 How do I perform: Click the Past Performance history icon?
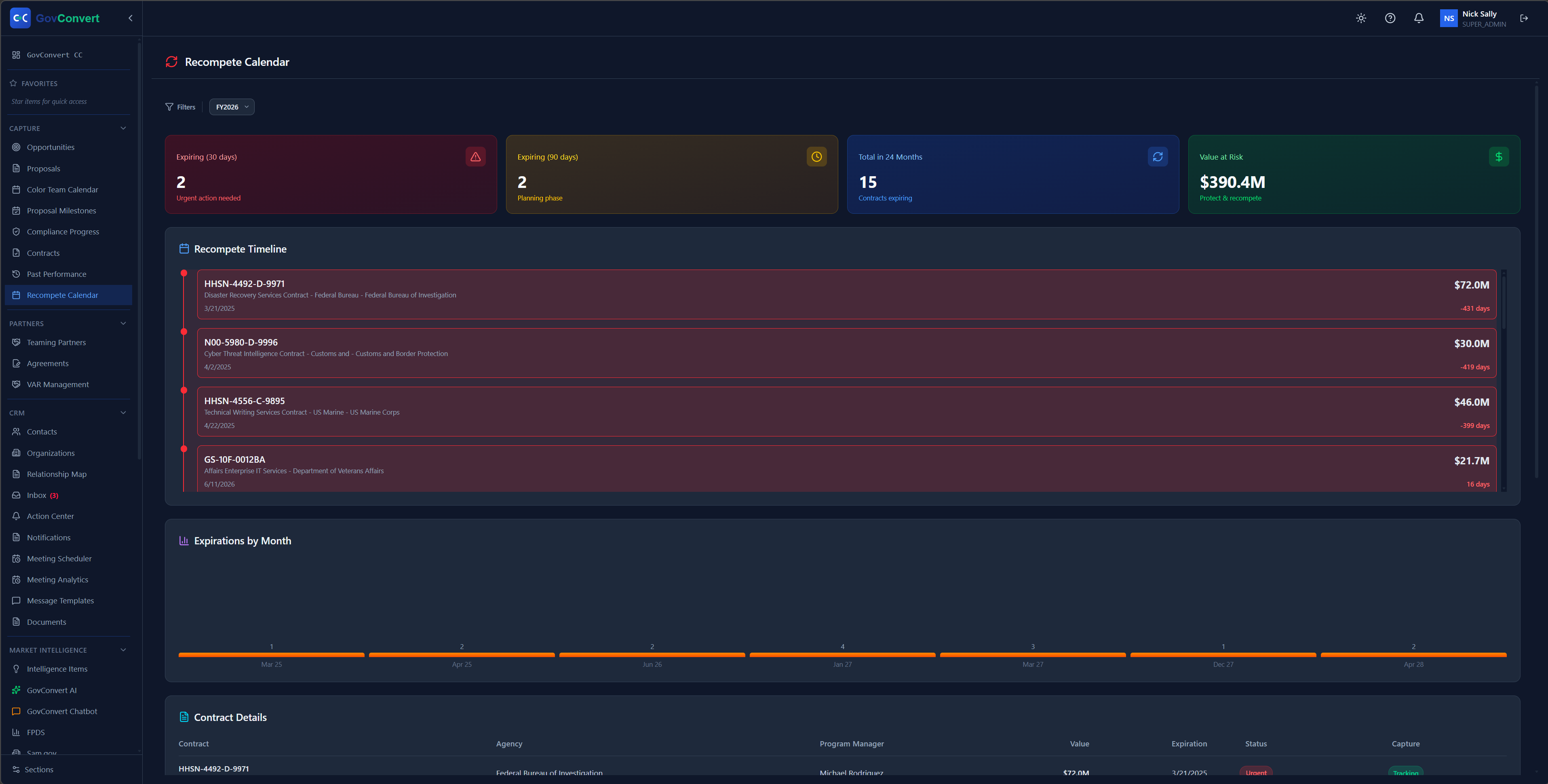point(16,274)
